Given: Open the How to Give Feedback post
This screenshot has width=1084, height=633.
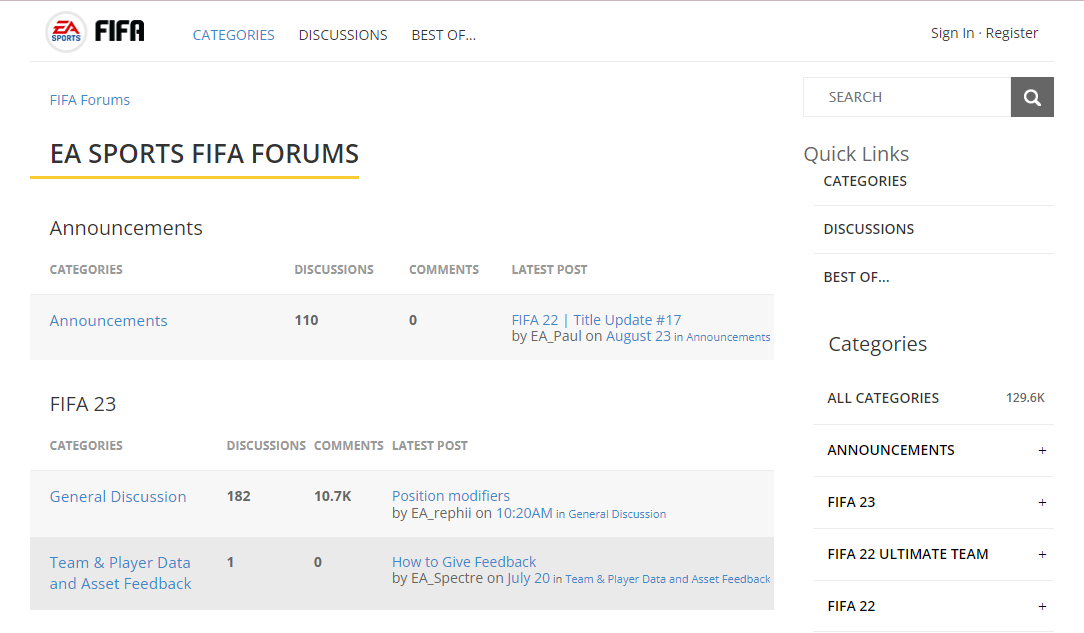Looking at the screenshot, I should pyautogui.click(x=464, y=562).
